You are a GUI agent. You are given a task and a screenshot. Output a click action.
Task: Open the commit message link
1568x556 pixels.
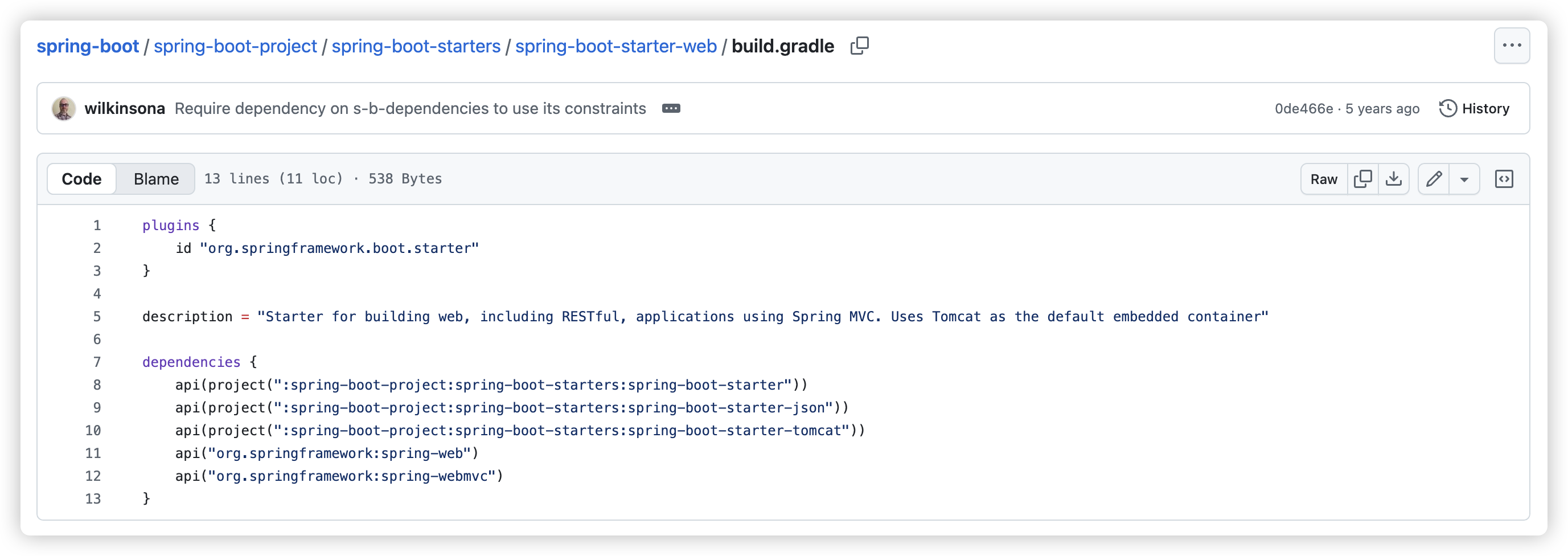tap(411, 108)
